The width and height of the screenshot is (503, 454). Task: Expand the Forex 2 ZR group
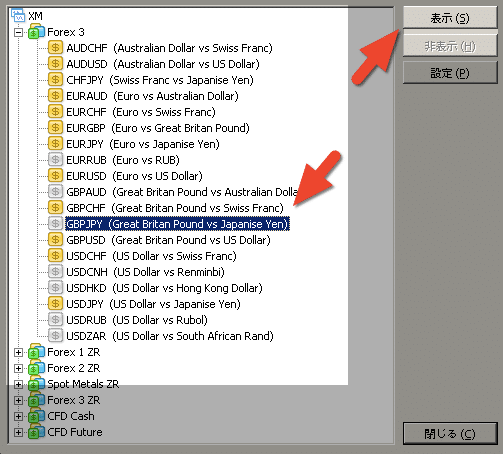(x=18, y=368)
